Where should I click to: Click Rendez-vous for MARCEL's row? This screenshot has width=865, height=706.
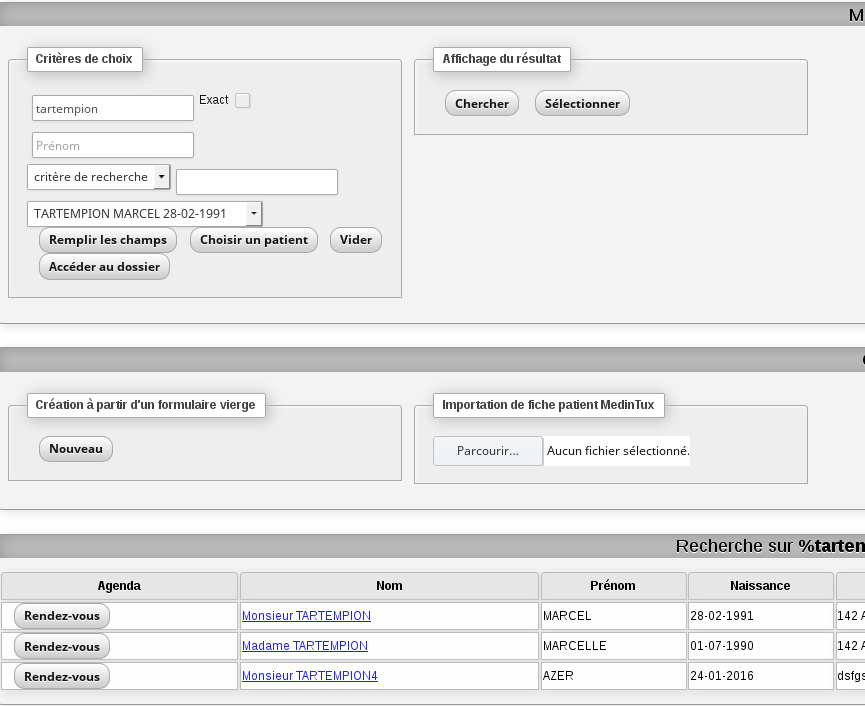62,616
